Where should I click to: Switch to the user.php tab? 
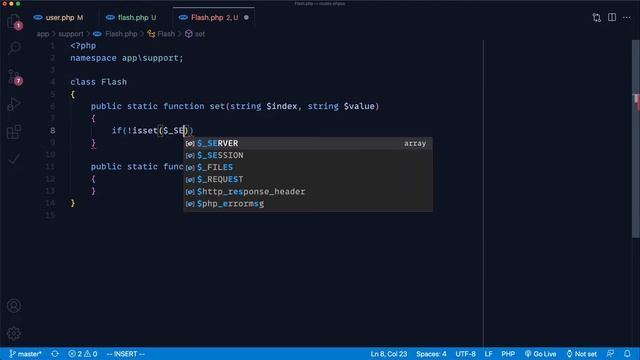click(60, 18)
